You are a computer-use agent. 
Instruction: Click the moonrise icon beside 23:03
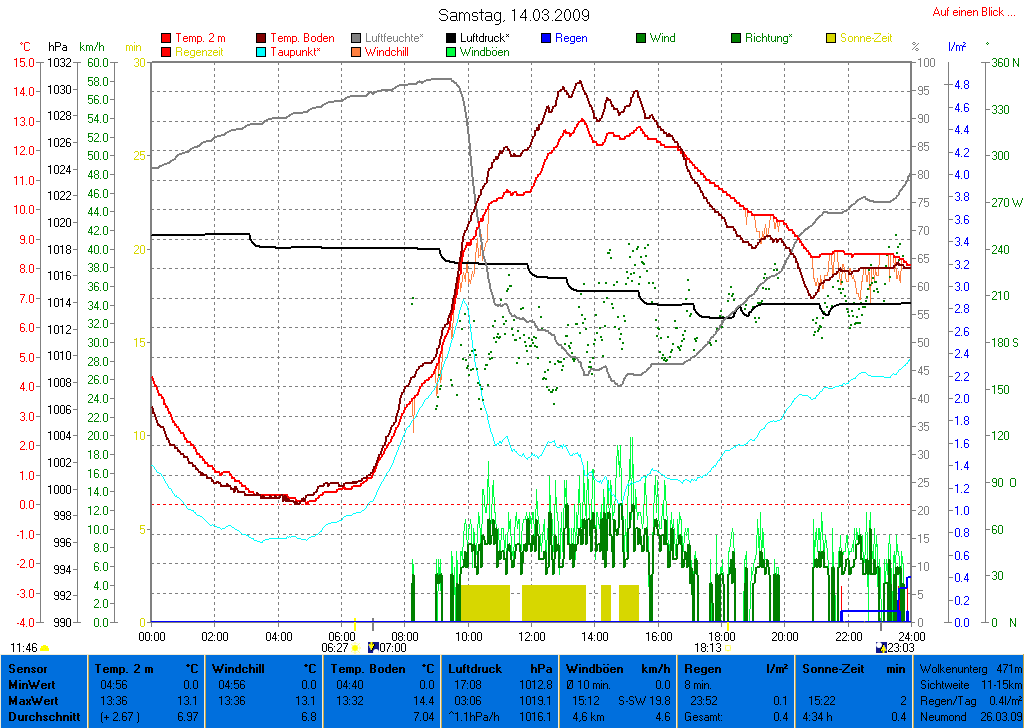point(881,648)
